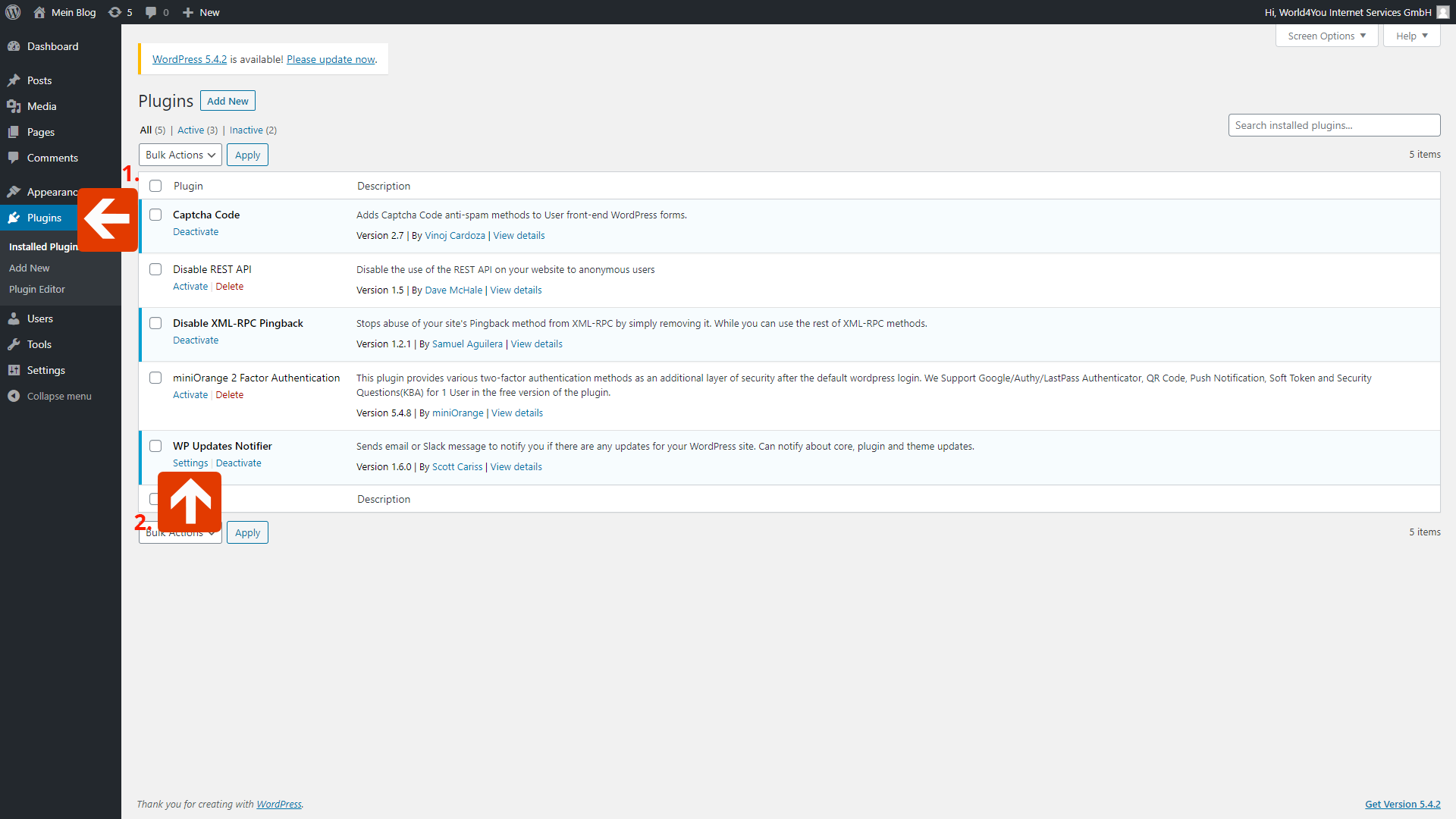Select all plugins with the header checkbox
The width and height of the screenshot is (1456, 819).
[155, 185]
